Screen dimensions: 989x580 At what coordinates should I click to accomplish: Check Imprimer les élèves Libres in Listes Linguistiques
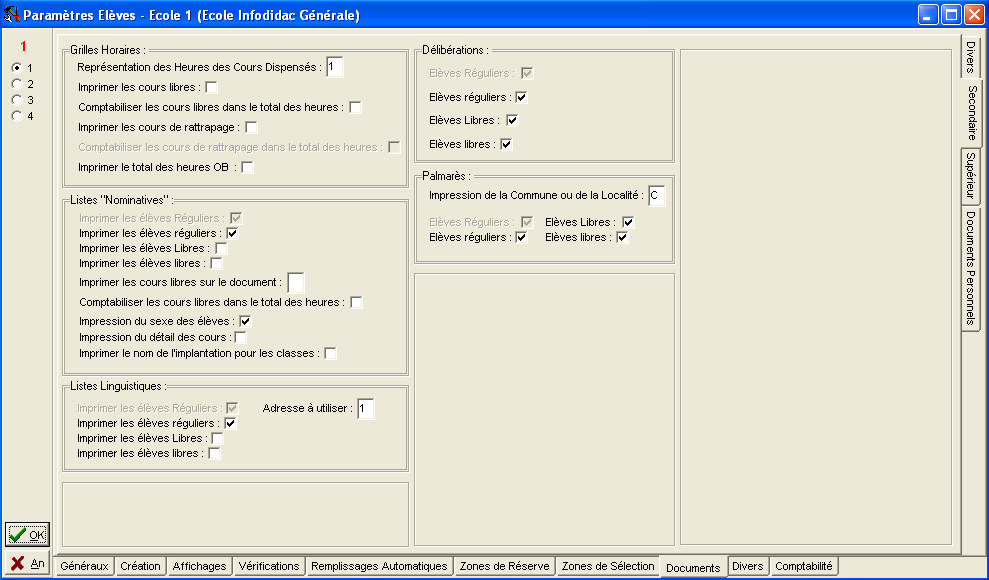click(x=217, y=438)
